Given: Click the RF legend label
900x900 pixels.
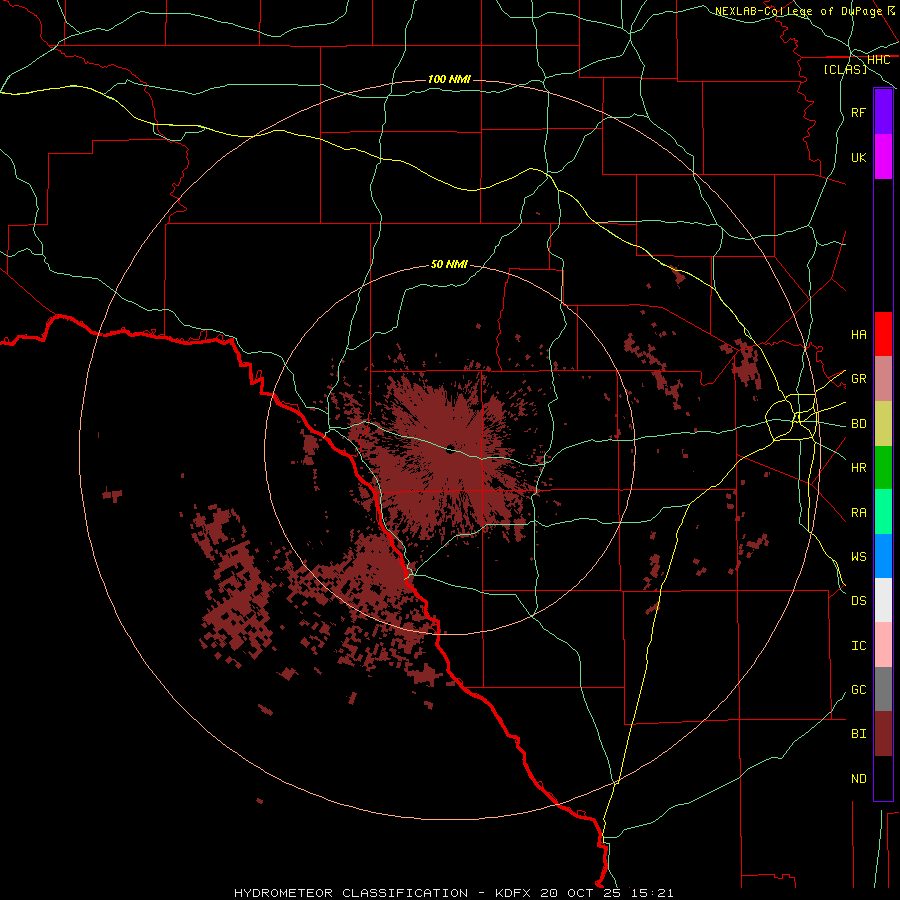Looking at the screenshot, I should [858, 112].
